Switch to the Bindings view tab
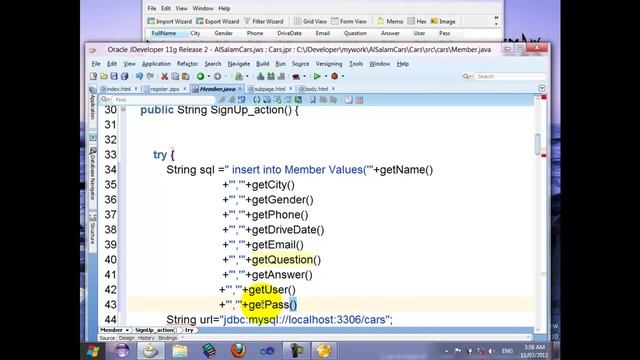The height and width of the screenshot is (360, 640). pyautogui.click(x=167, y=338)
